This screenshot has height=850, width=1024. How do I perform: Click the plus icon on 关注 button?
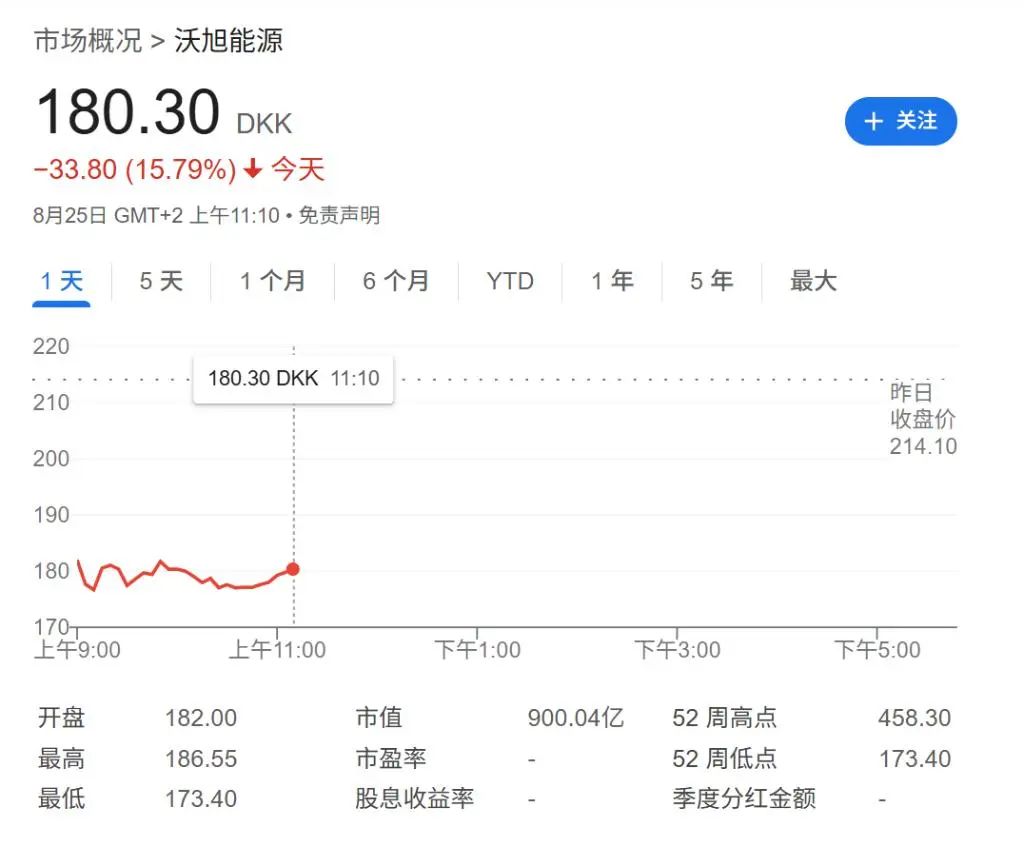pos(873,121)
